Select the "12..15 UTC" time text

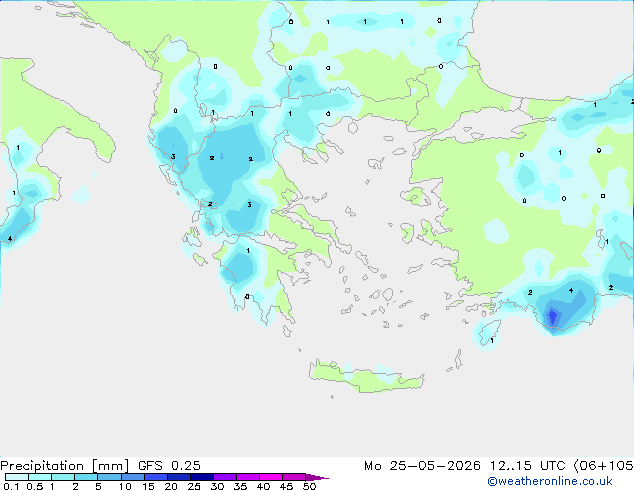coord(527,466)
